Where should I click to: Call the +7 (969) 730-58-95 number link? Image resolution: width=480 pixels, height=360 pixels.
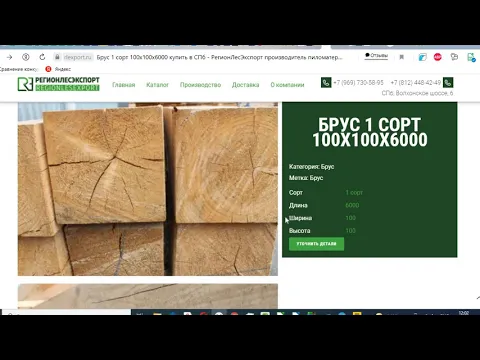[x=358, y=83]
